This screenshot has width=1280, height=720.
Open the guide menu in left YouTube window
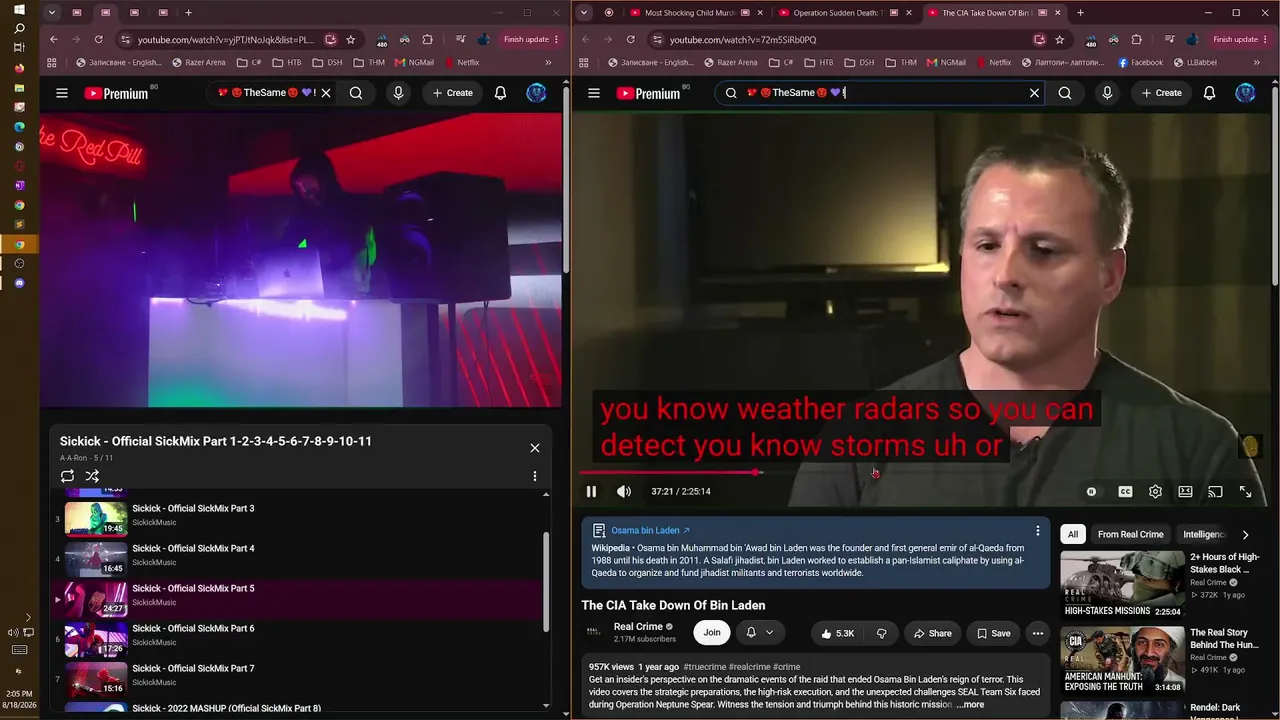click(x=62, y=93)
